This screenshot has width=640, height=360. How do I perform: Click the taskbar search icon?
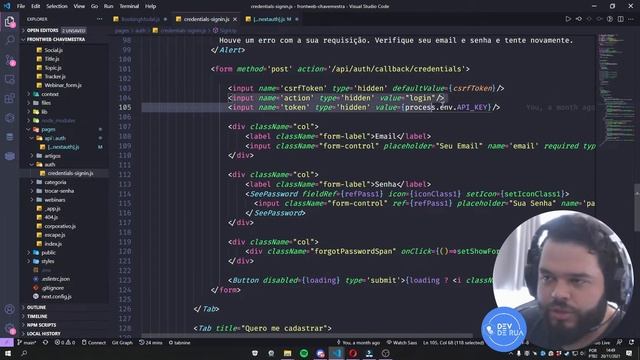[x=24, y=353]
